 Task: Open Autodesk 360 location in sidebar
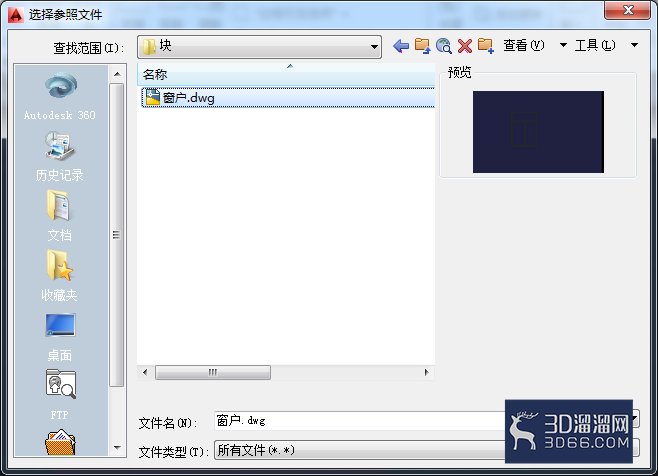click(61, 97)
